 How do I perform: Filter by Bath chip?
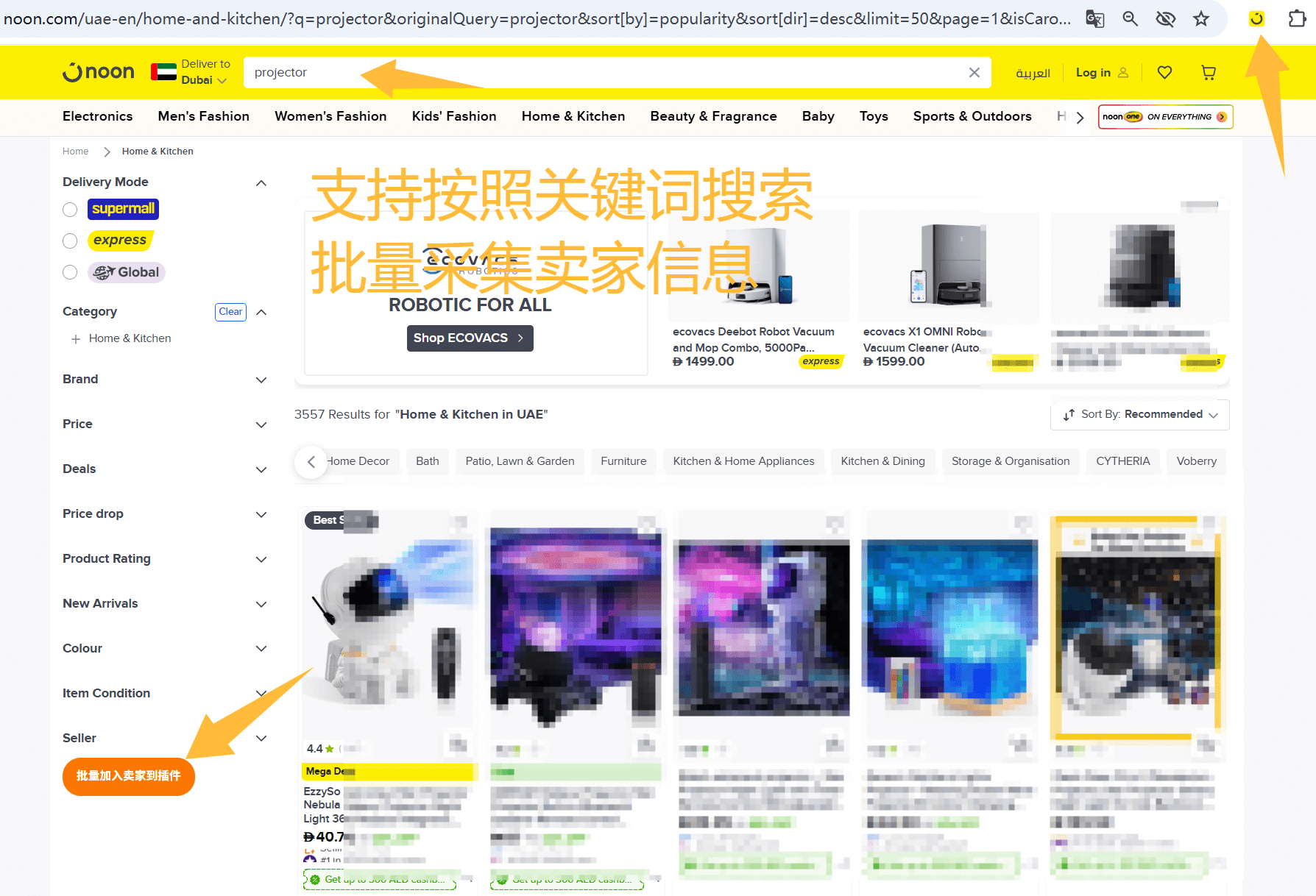[x=427, y=461]
